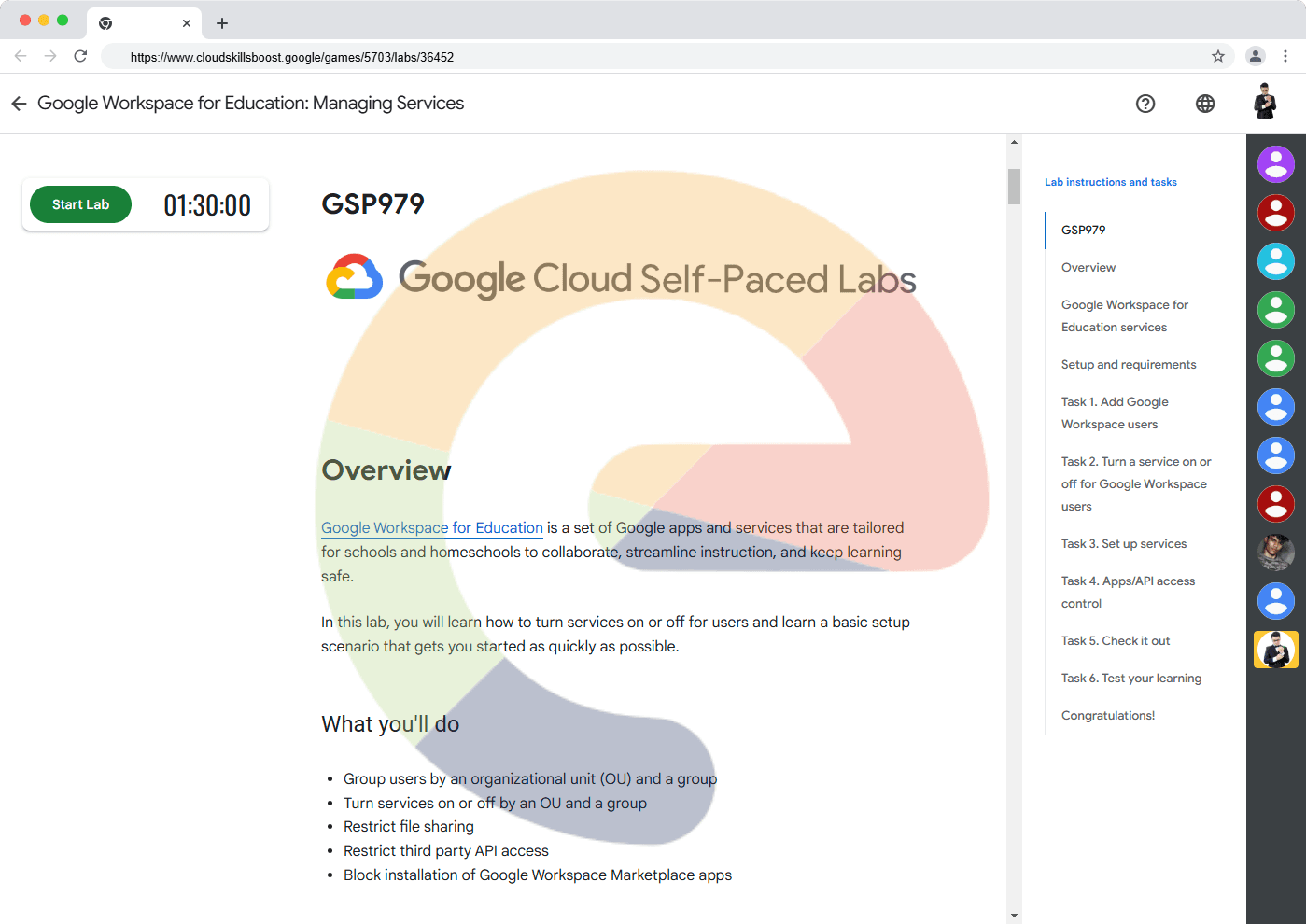Click the cyan user avatar in the sidebar
The height and width of the screenshot is (924, 1306).
point(1275,261)
